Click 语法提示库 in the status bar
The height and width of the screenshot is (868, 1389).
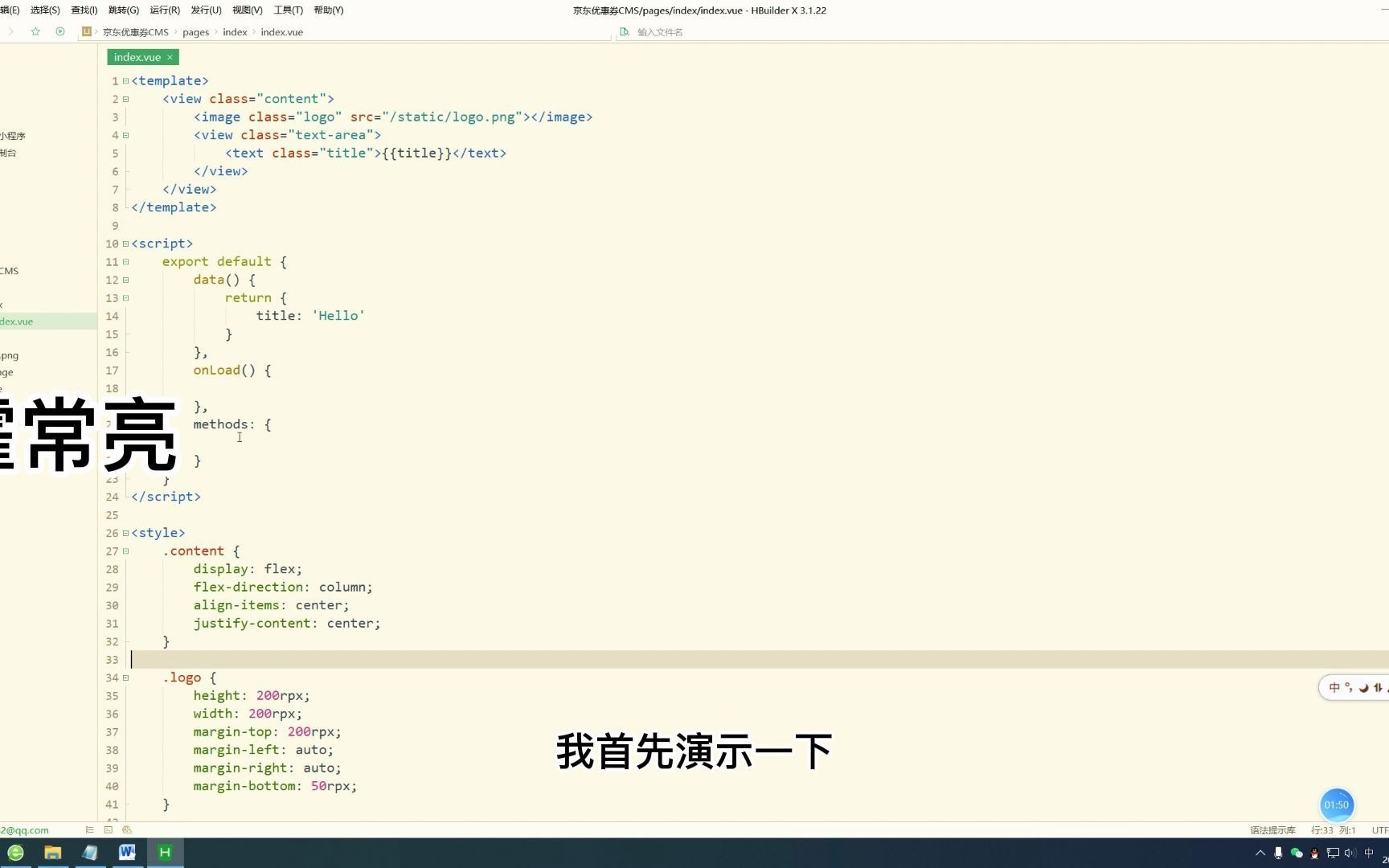click(x=1272, y=830)
